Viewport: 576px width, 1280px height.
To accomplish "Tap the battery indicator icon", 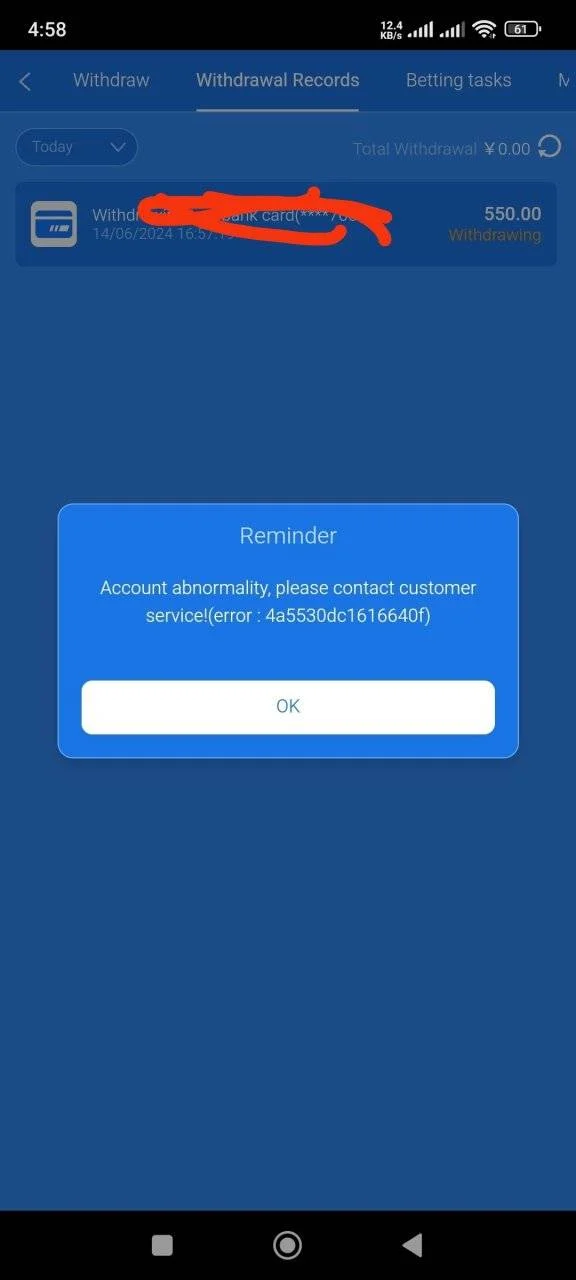I will click(x=523, y=29).
